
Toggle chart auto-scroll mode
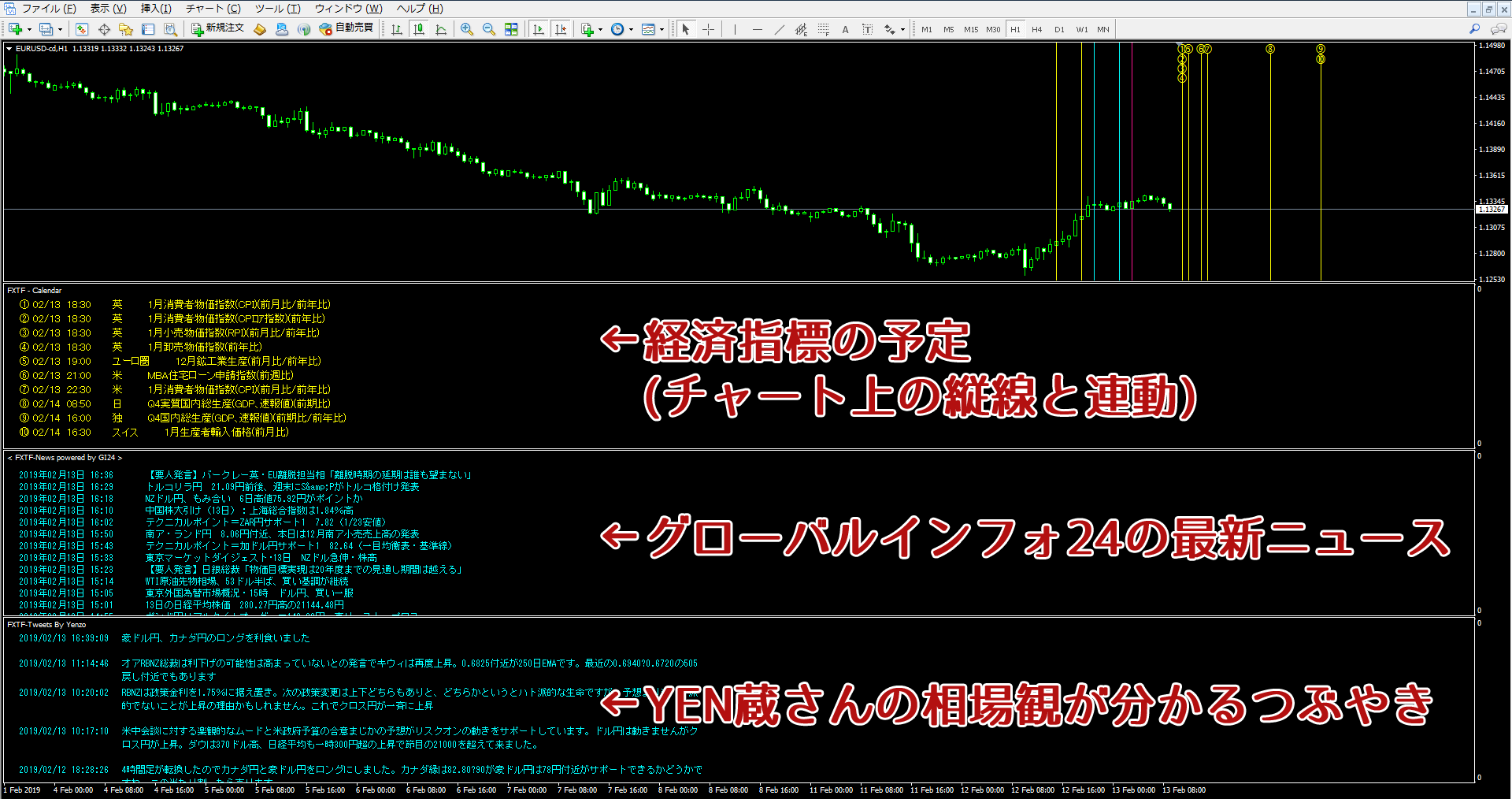click(x=539, y=29)
